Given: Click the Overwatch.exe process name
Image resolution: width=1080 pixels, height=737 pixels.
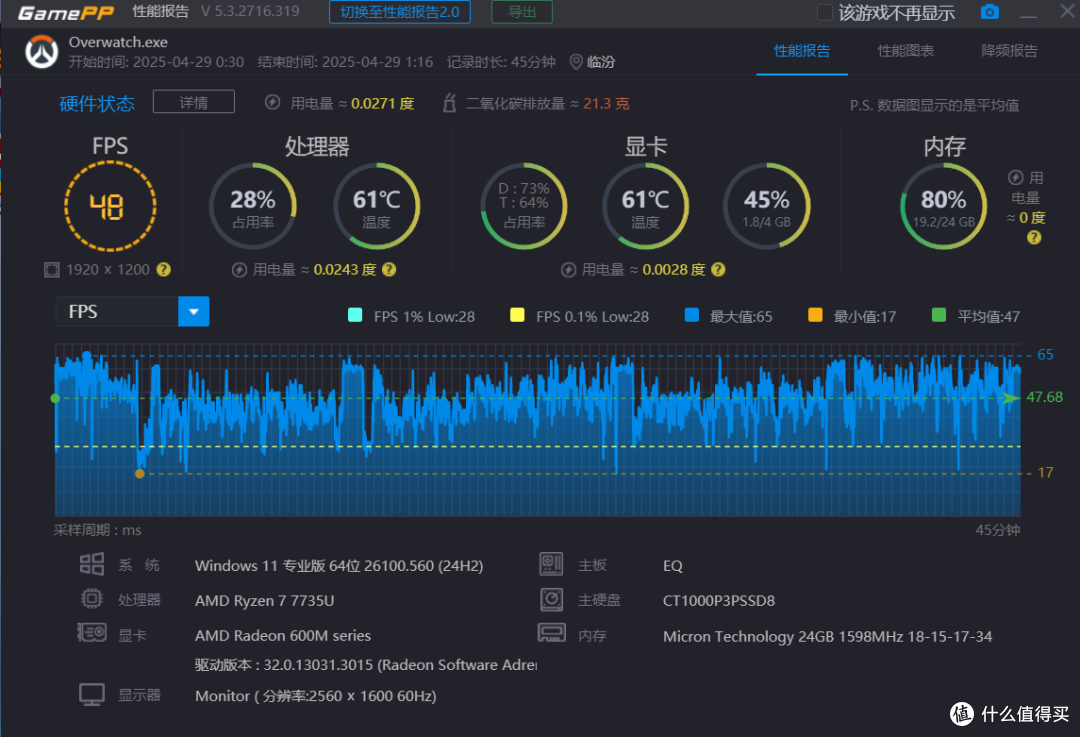Looking at the screenshot, I should tap(118, 42).
